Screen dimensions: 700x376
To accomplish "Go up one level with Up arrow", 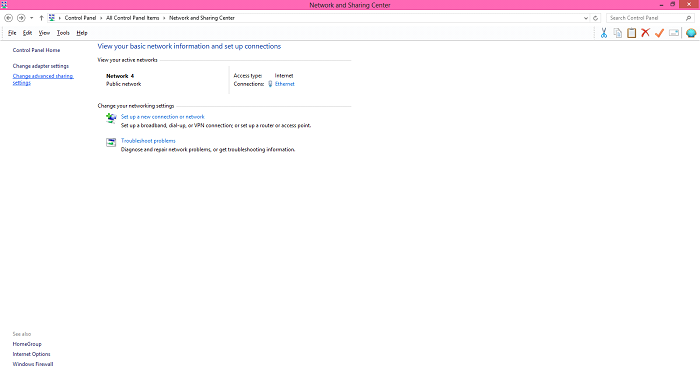I will (x=41, y=18).
